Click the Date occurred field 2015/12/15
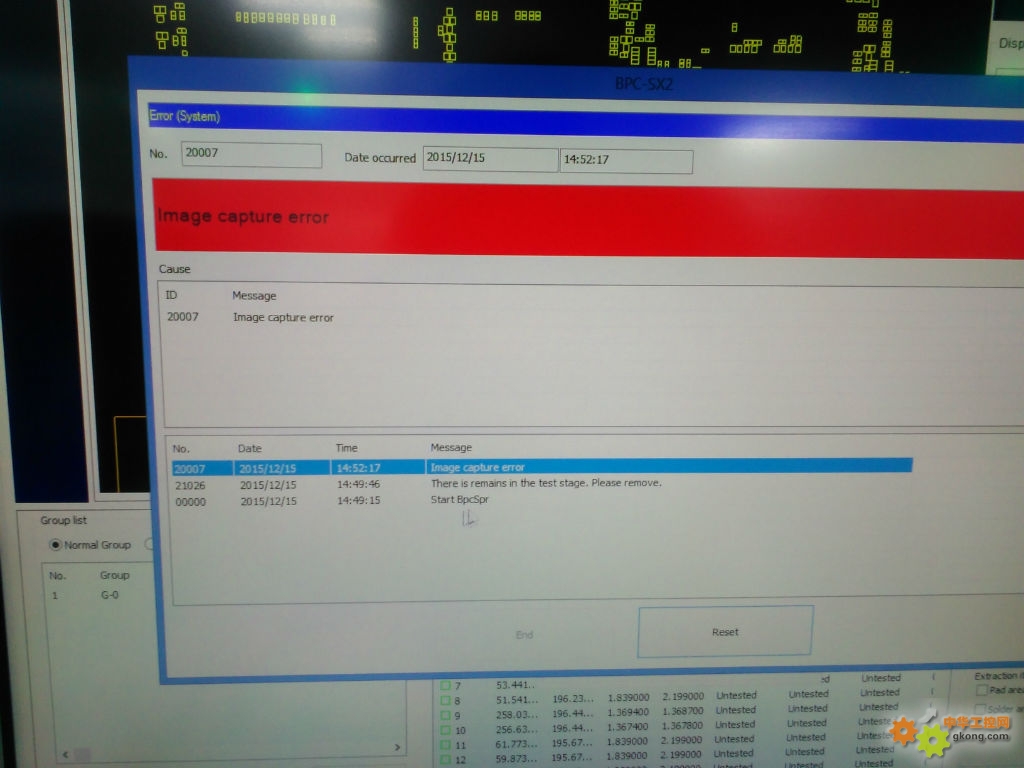 point(490,159)
